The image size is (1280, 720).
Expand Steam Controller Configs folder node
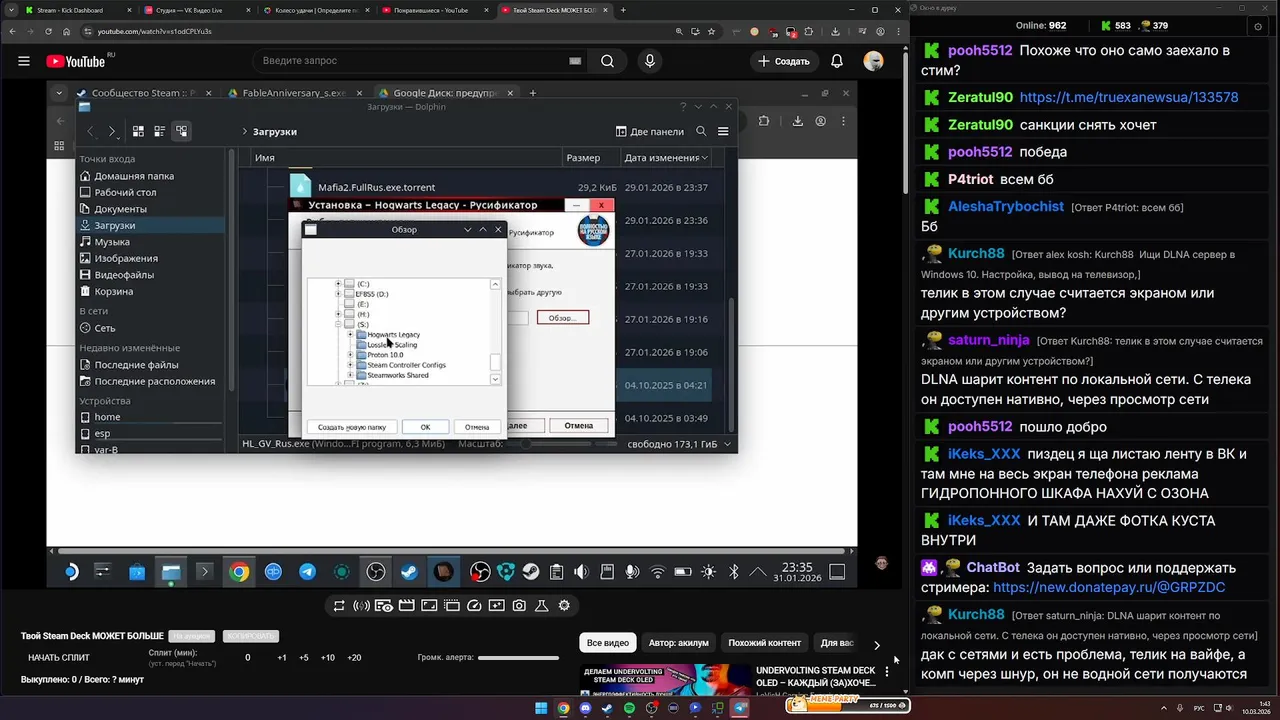(x=350, y=365)
